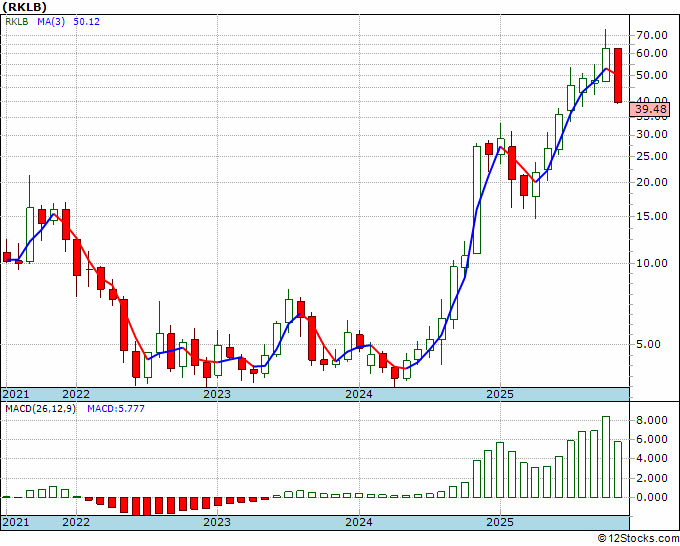Image resolution: width=680 pixels, height=546 pixels.
Task: Click 2022 on the price chart timeline
Action: (x=76, y=394)
